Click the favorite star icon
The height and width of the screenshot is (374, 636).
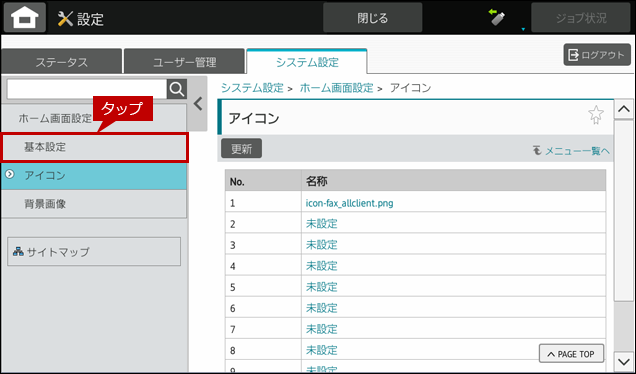596,115
